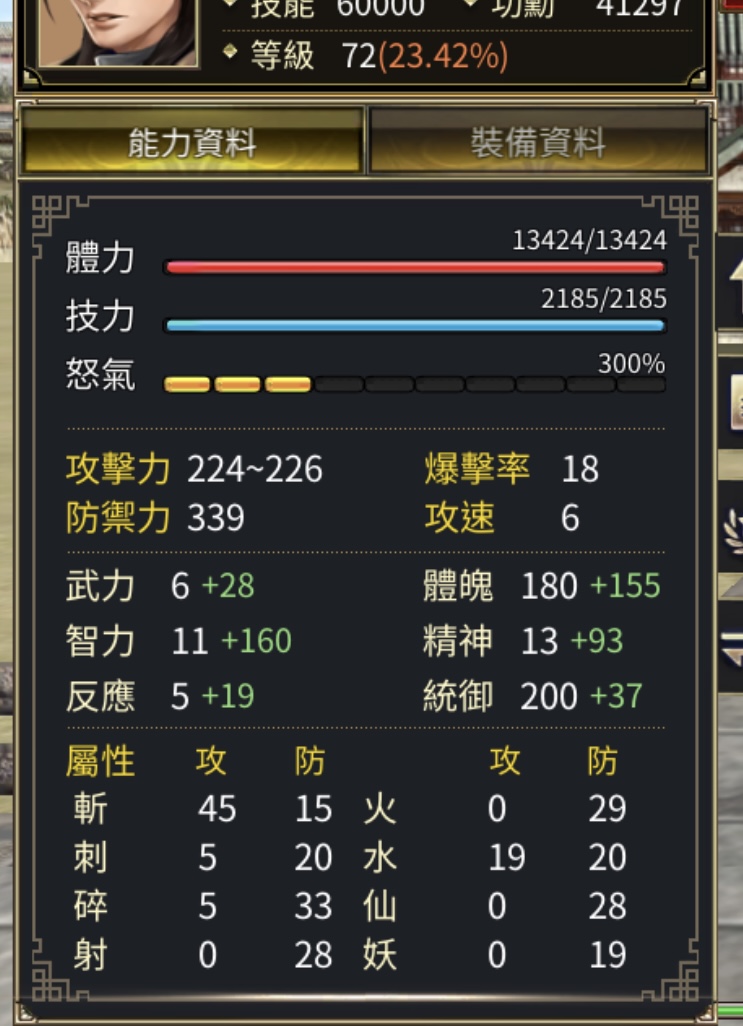Click the diamond icon beside 等級
The image size is (743, 1026).
(x=230, y=51)
